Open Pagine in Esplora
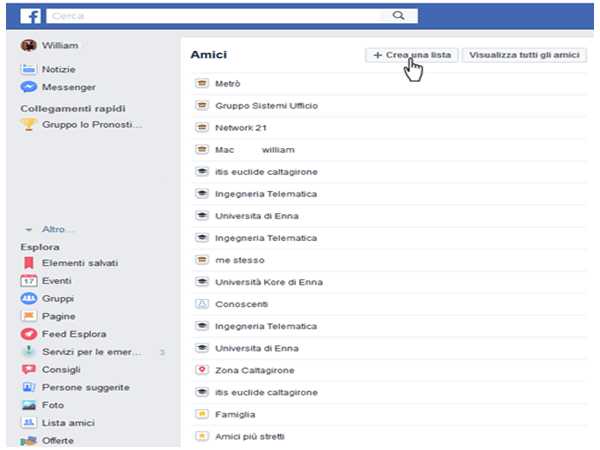Viewport: 600px width, 450px height. [x=59, y=316]
